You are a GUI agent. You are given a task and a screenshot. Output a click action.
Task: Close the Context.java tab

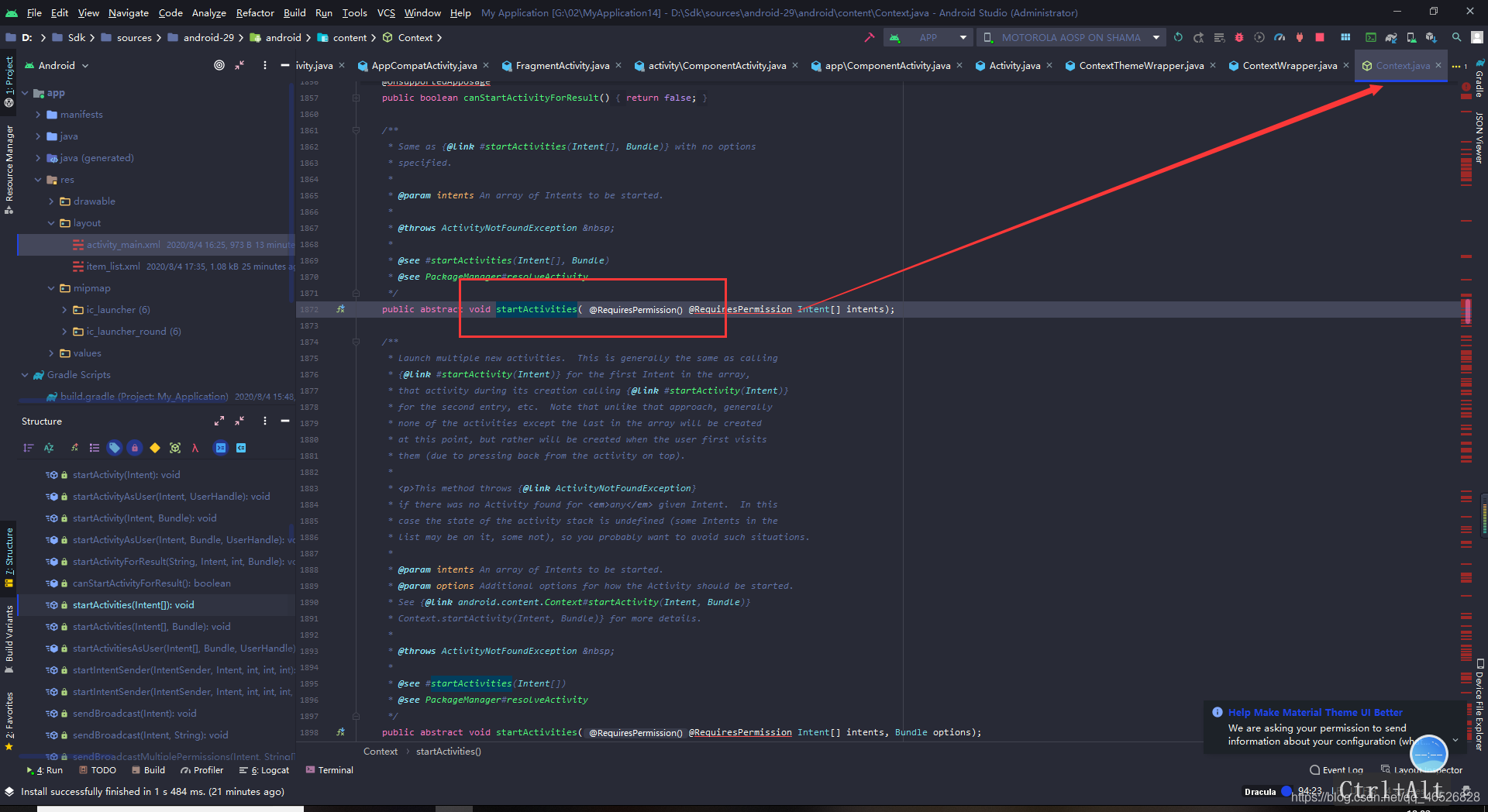click(1438, 65)
